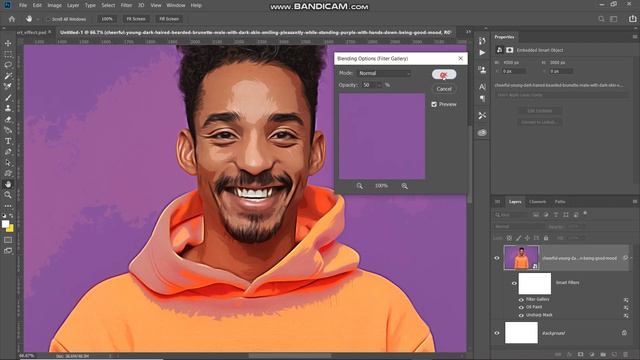Open the Image menu

pos(54,5)
